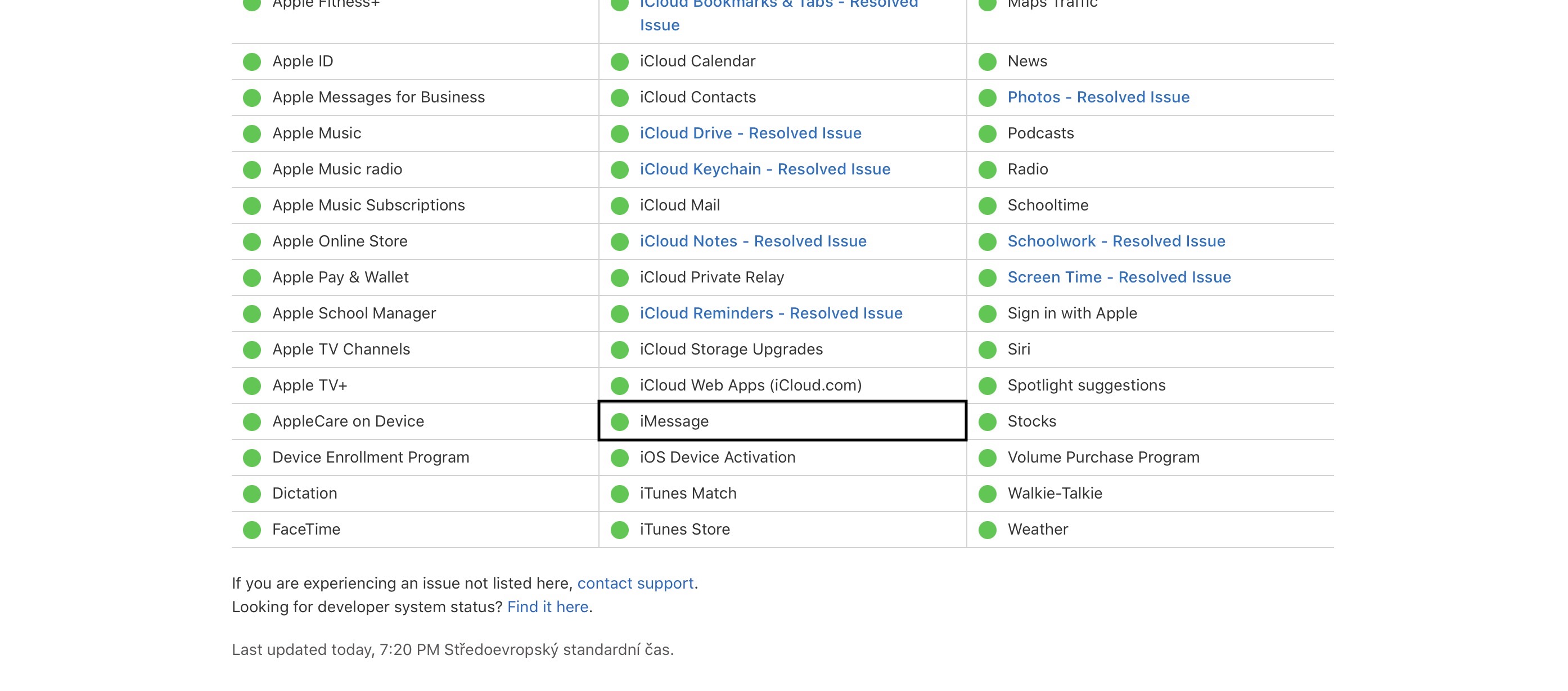Open Screen Time resolved issue link
This screenshot has height=691, width=1568.
point(1119,277)
